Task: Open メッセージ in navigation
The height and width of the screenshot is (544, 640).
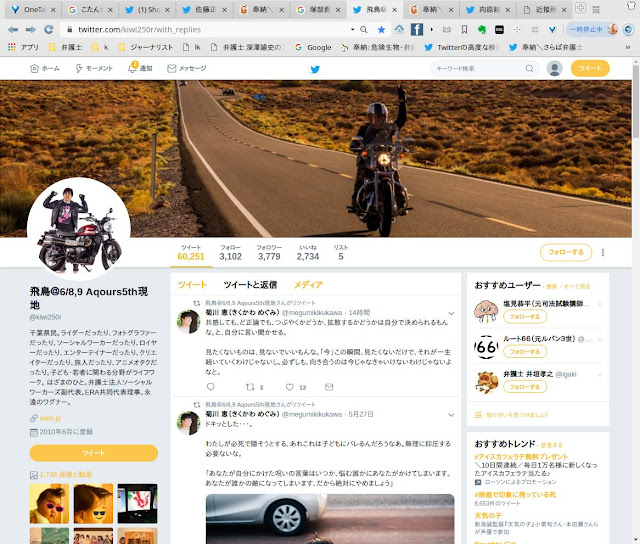Action: coord(187,69)
